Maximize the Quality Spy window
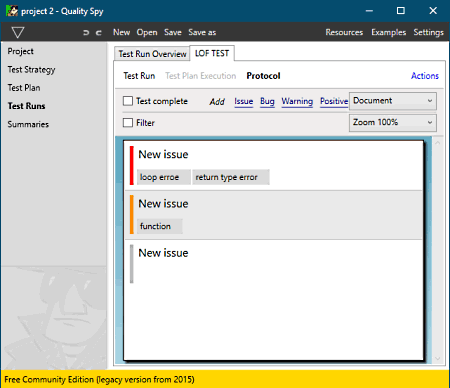Viewport: 450px width, 388px height. coord(401,11)
